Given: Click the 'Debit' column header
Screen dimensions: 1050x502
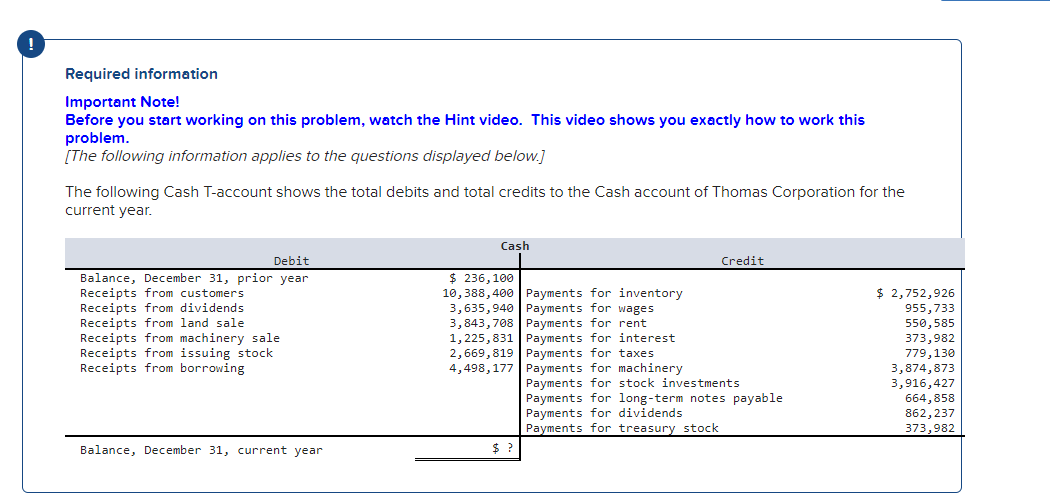Looking at the screenshot, I should pyautogui.click(x=292, y=261).
